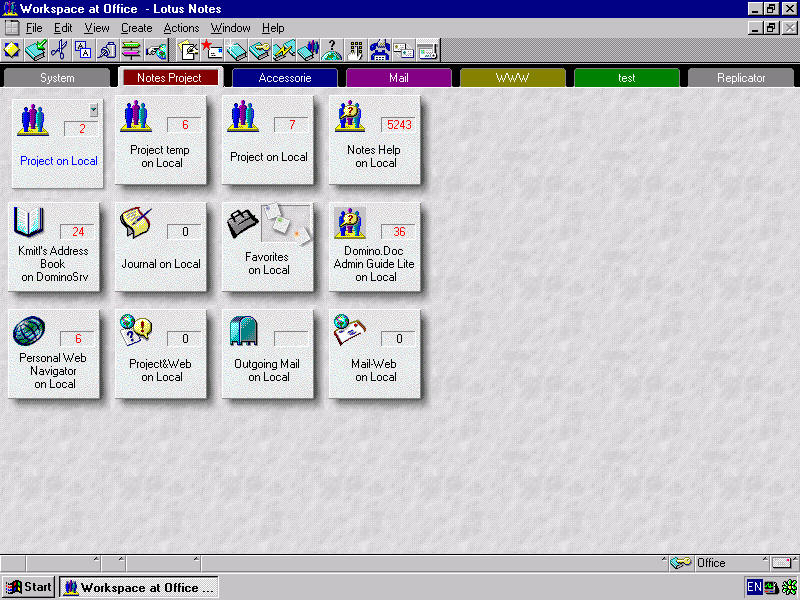Open the Create menu

136,28
